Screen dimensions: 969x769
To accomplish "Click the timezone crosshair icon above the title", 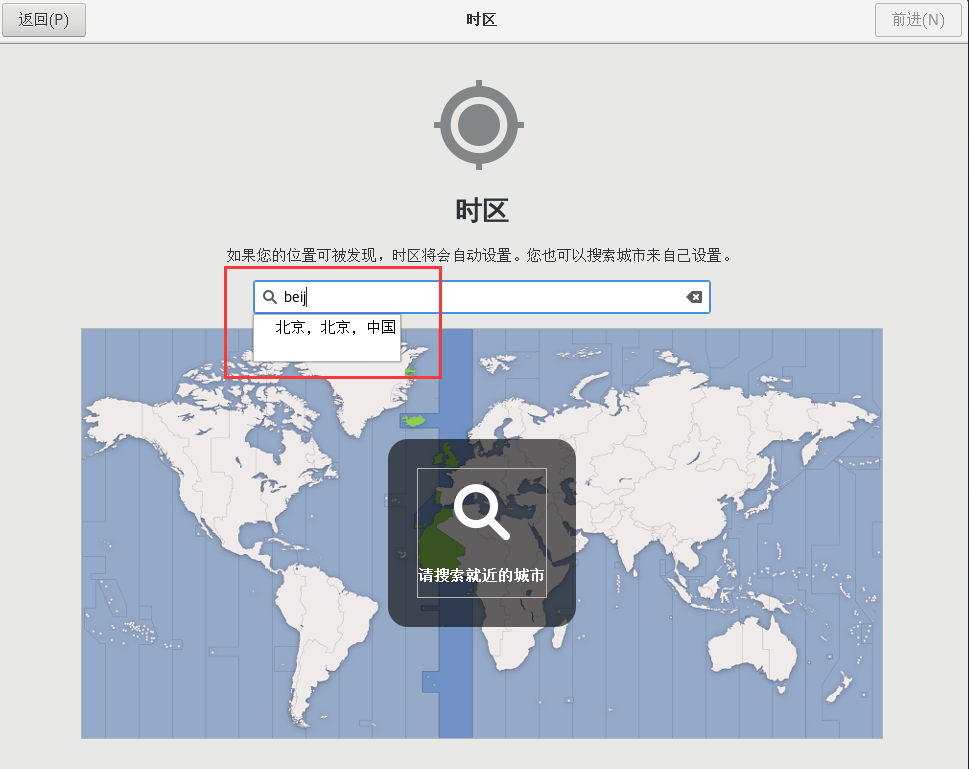I will click(479, 124).
